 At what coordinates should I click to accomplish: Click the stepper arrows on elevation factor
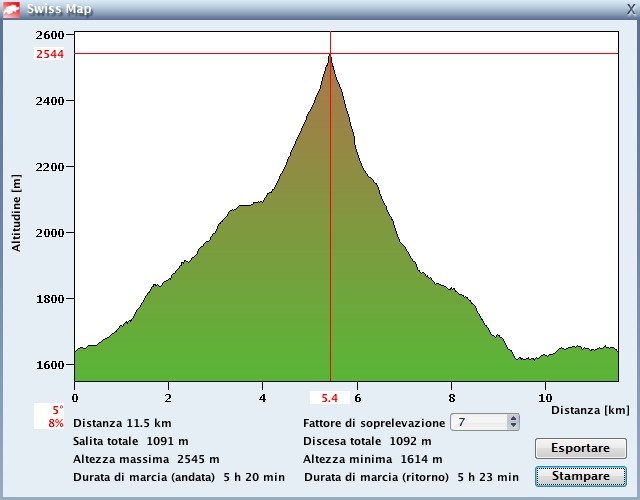(x=514, y=423)
